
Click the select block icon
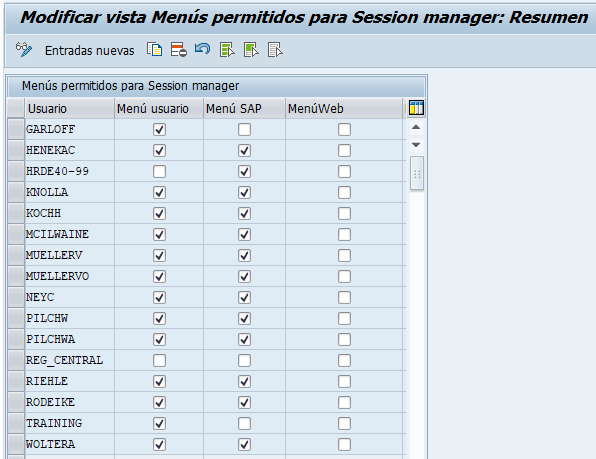click(x=251, y=50)
